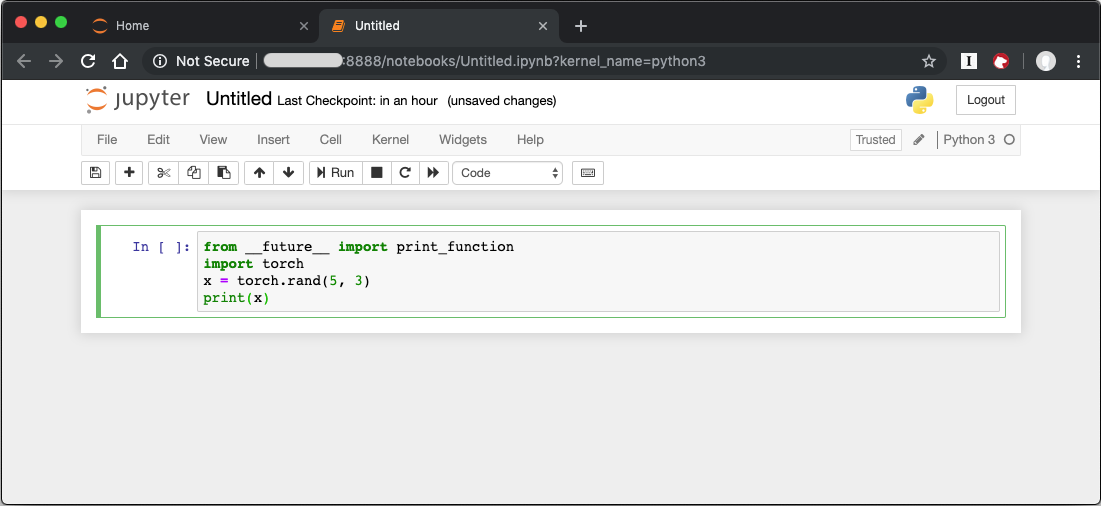
Task: Click the Jupyter logo
Action: click(137, 100)
